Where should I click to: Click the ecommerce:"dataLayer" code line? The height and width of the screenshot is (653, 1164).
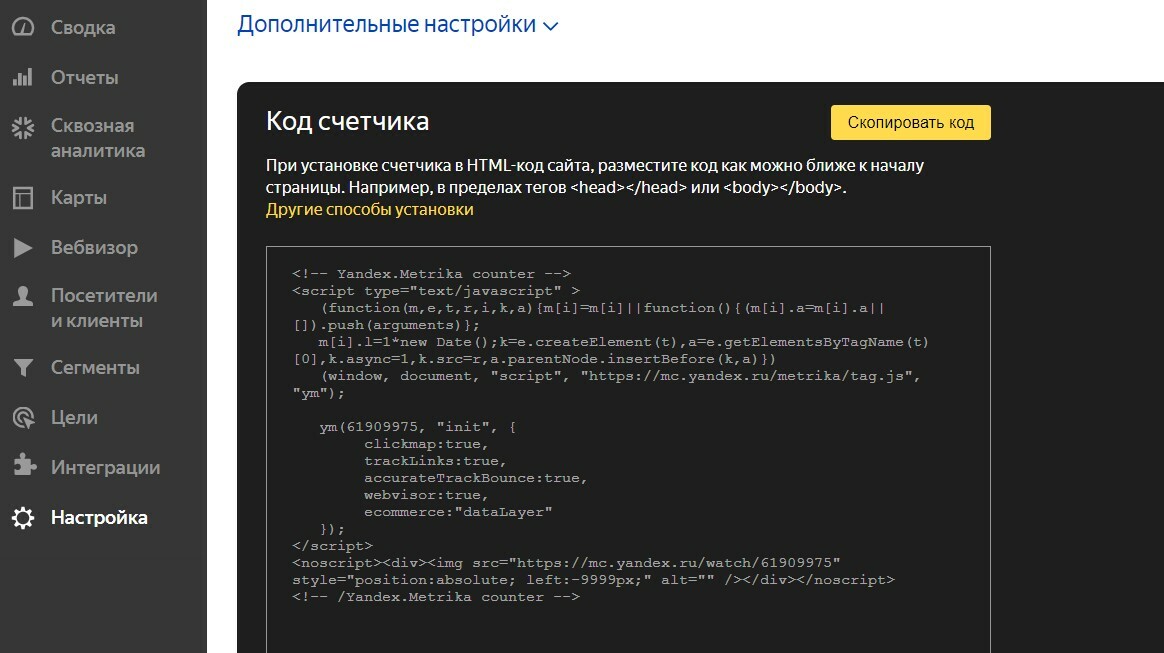click(x=458, y=512)
